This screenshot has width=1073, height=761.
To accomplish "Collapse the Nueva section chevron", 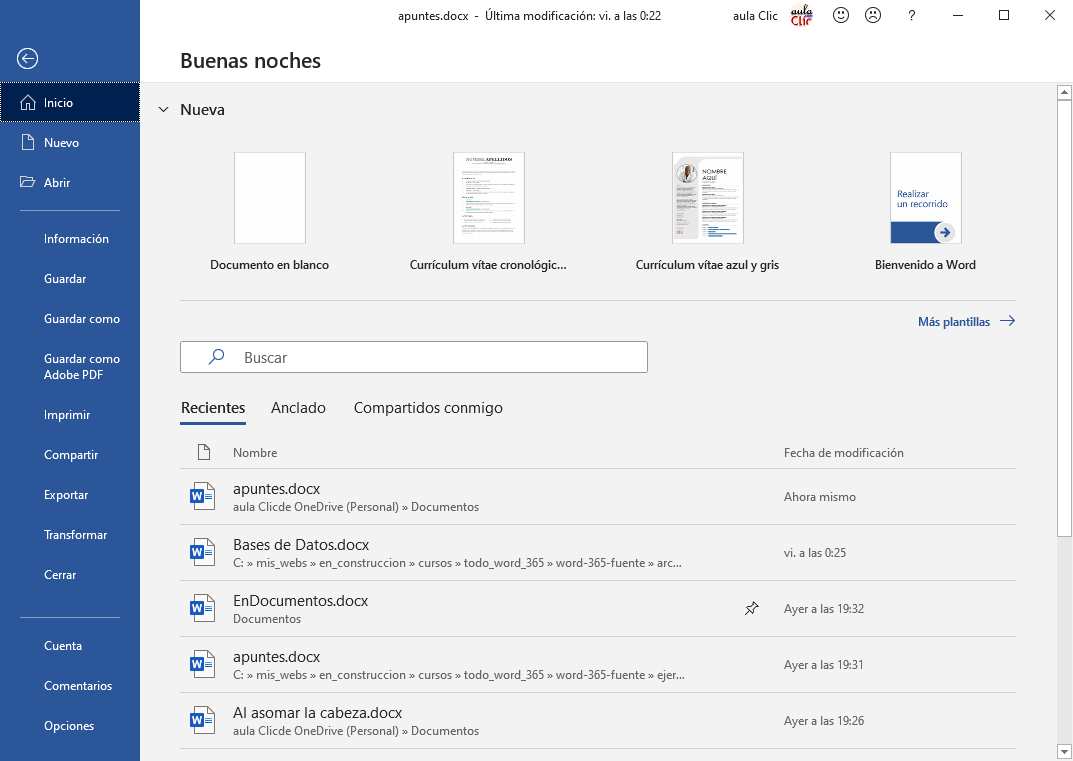I will (x=164, y=110).
